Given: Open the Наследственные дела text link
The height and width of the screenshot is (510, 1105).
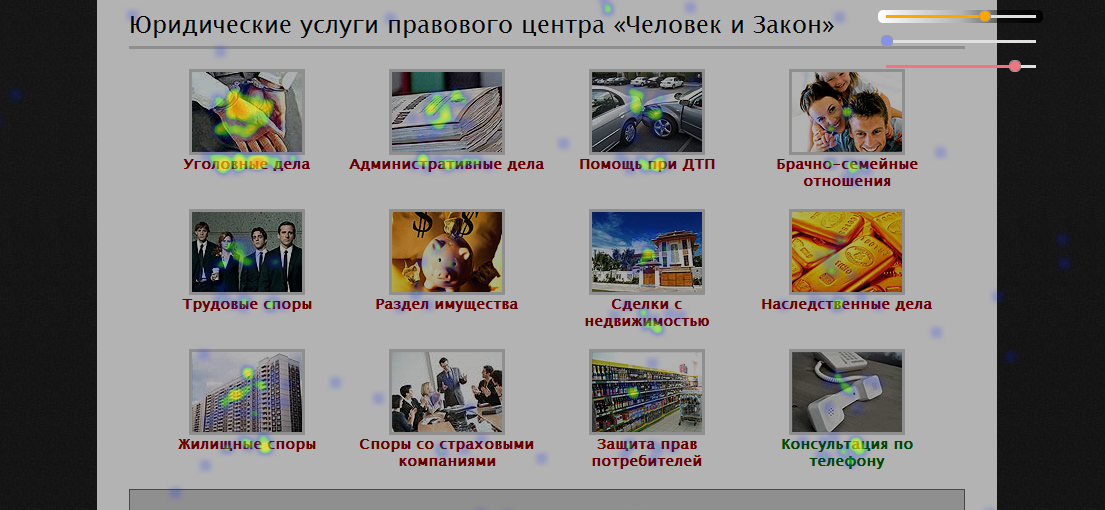Looking at the screenshot, I should [x=846, y=305].
